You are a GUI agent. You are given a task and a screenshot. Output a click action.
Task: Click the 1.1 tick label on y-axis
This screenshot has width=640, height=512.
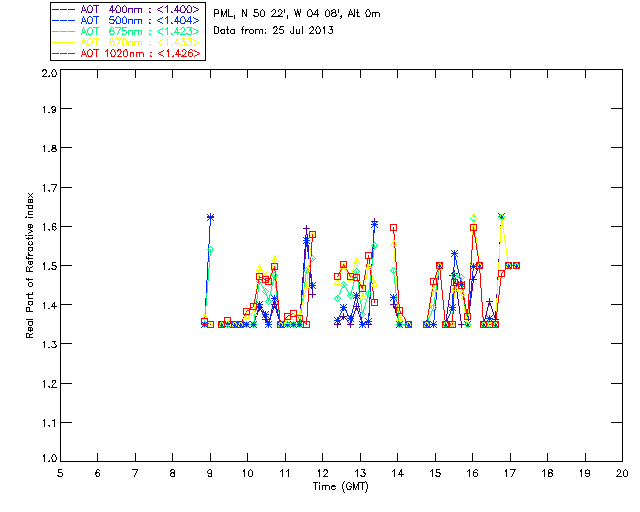click(x=49, y=423)
